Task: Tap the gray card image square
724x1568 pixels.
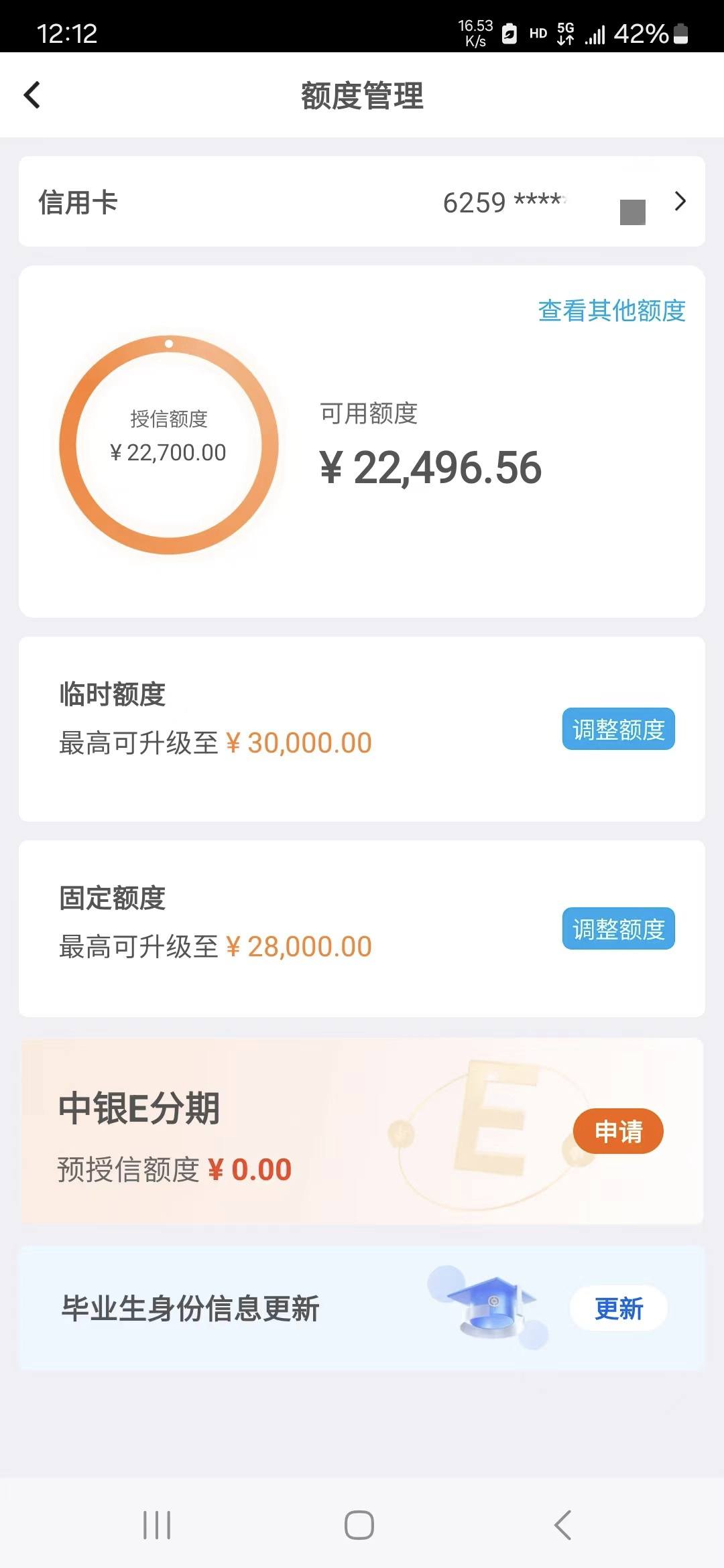Action: pos(632,212)
